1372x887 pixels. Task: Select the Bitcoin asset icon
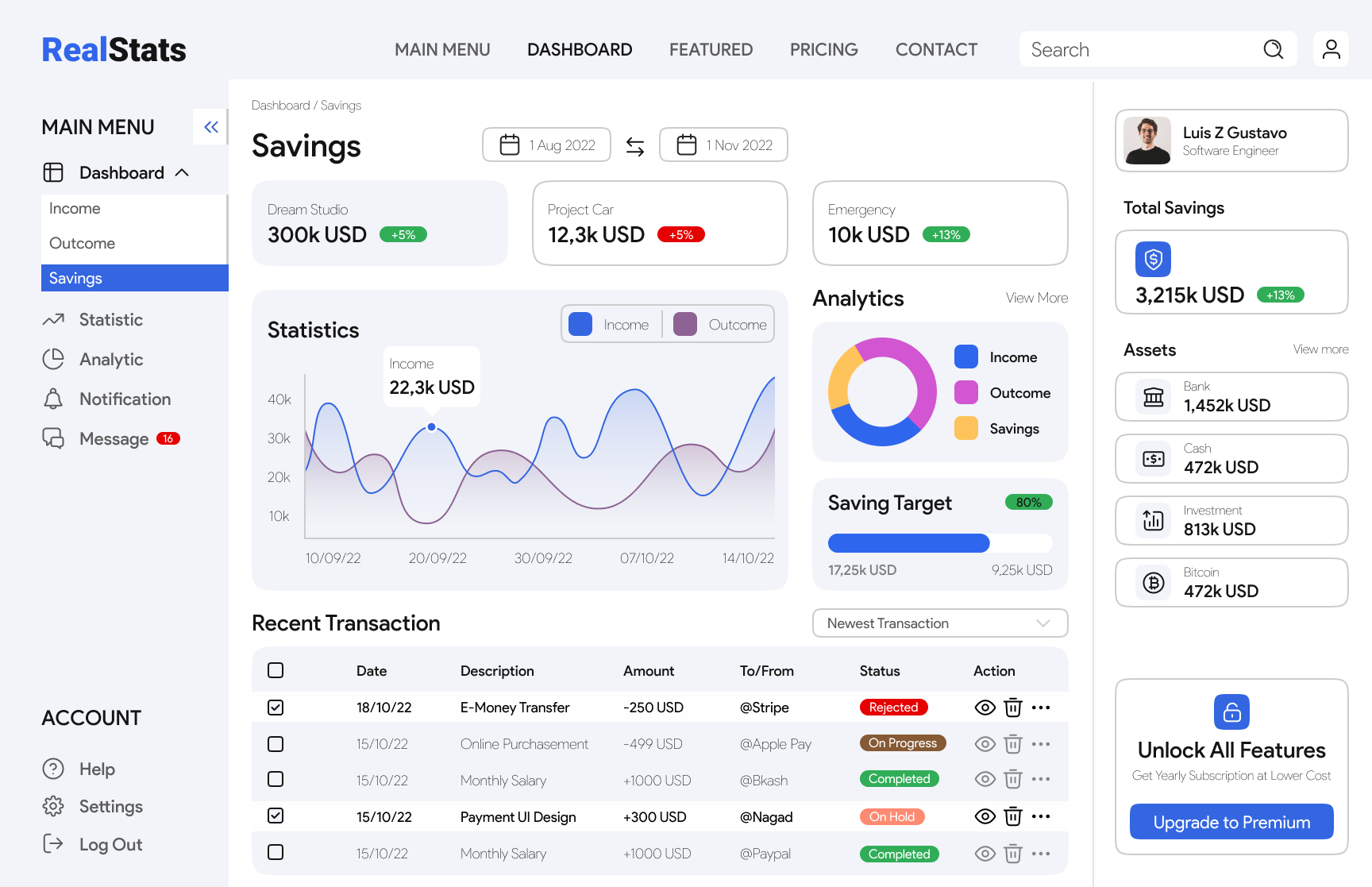click(1153, 582)
